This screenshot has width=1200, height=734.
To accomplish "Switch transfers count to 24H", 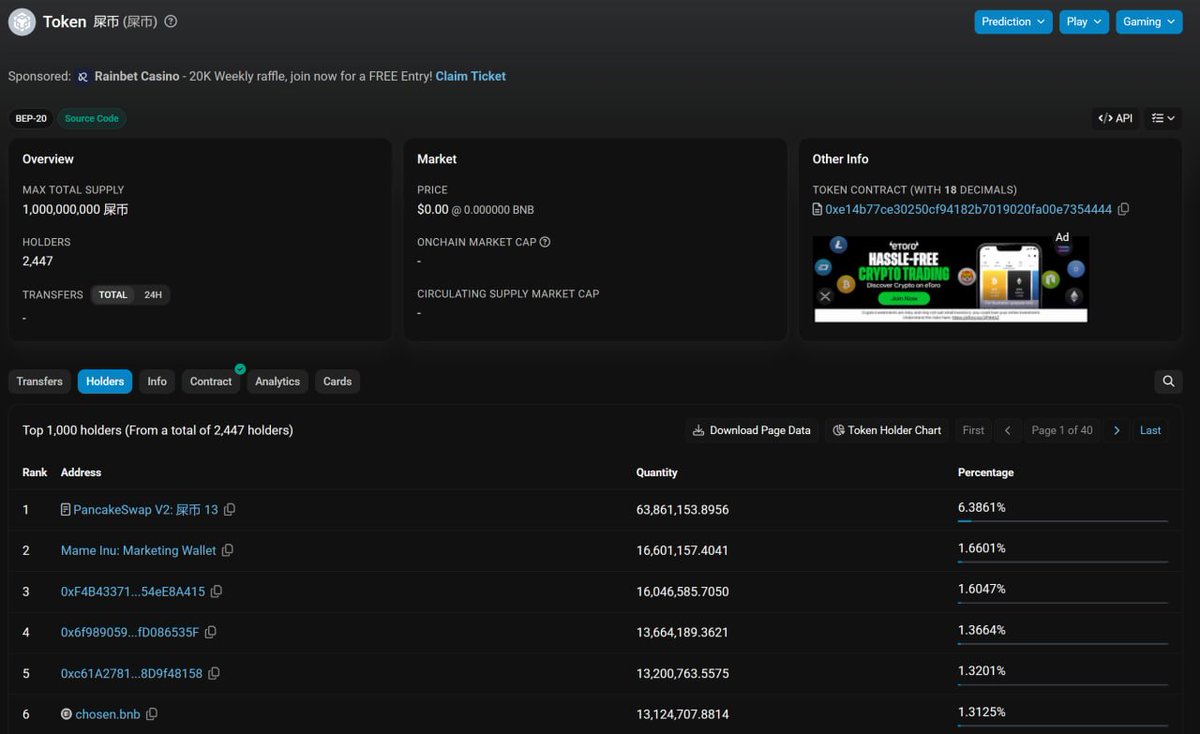I will (x=153, y=295).
